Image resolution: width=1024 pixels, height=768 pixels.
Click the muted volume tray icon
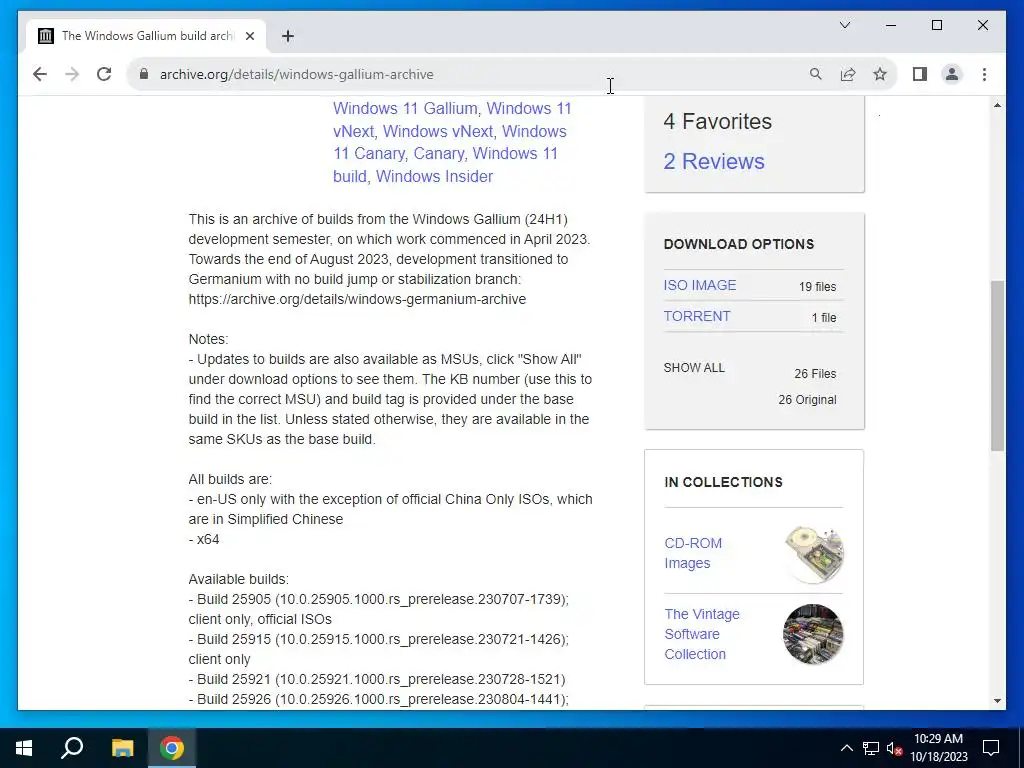895,748
